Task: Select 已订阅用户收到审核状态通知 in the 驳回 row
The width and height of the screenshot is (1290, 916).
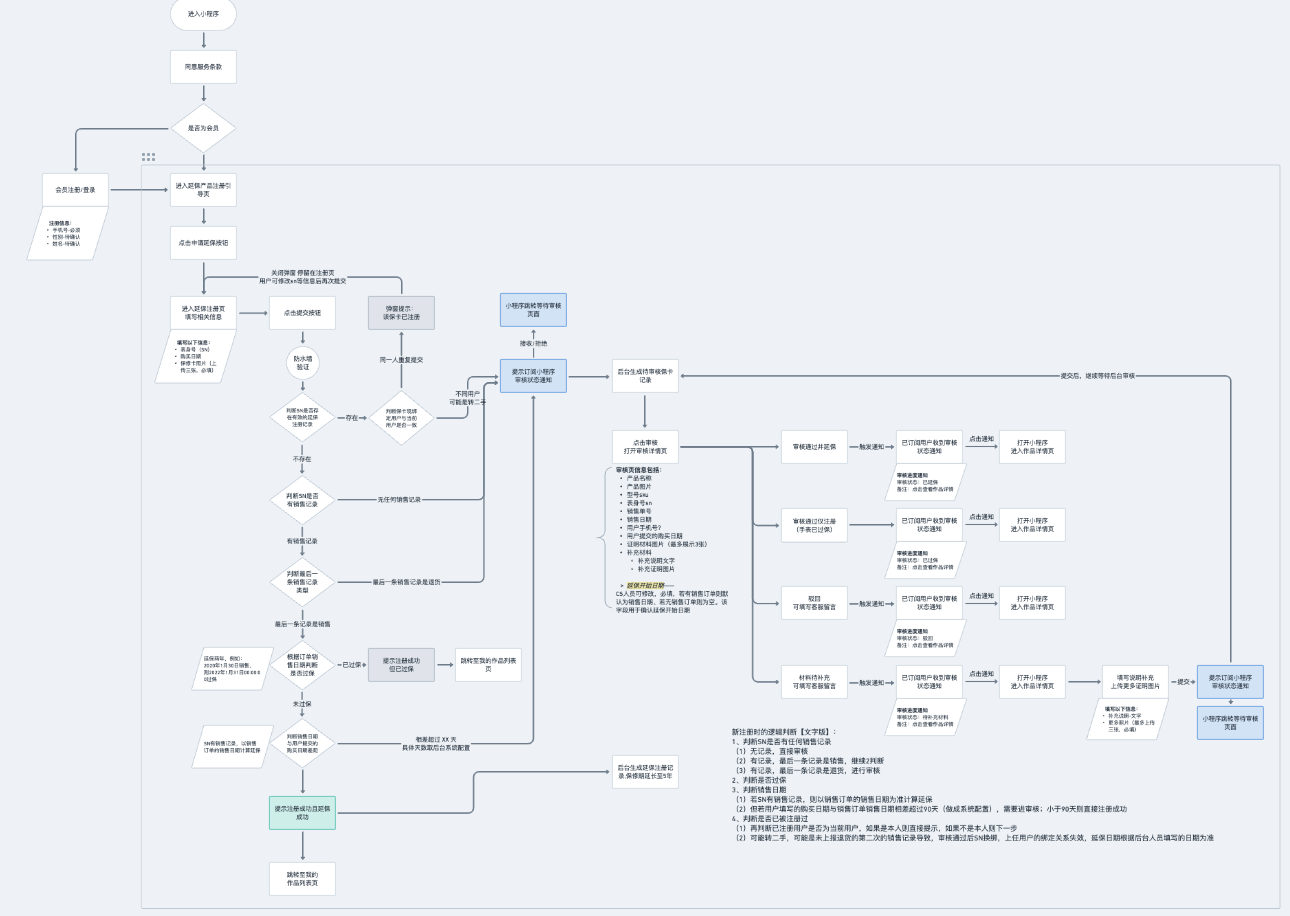Action: pyautogui.click(x=930, y=603)
